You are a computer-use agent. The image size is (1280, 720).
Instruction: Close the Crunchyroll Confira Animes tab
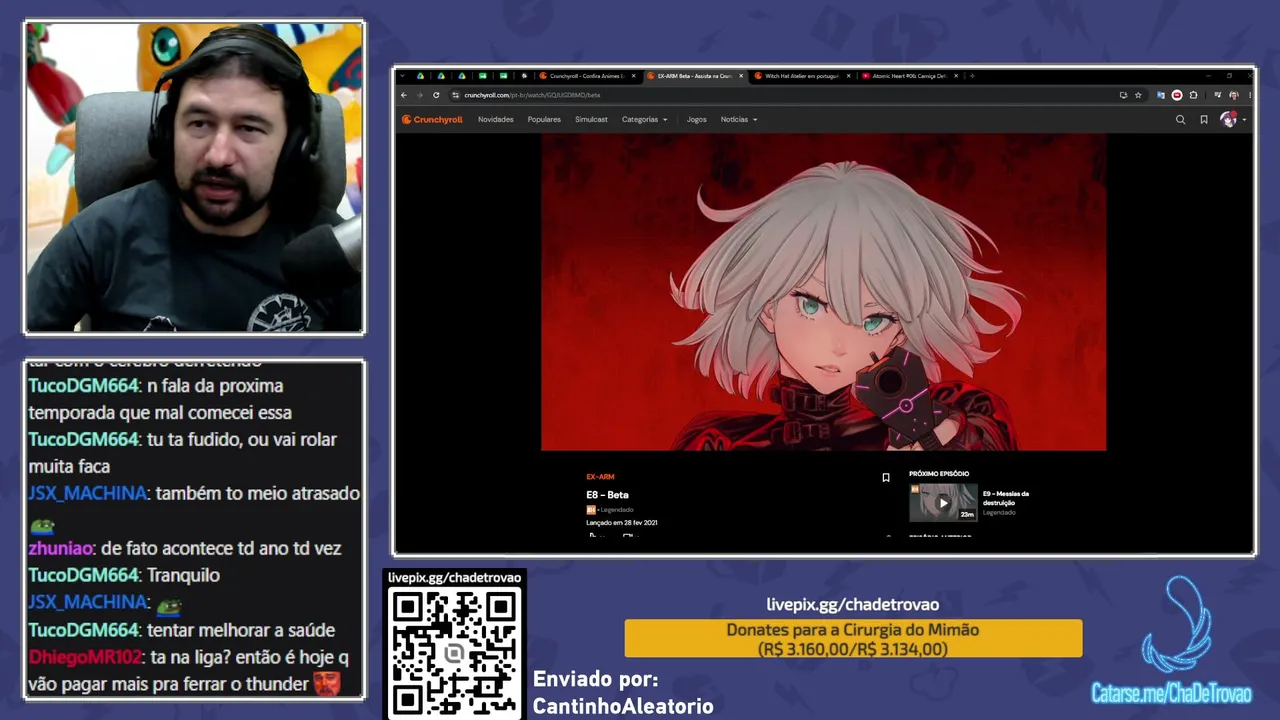[633, 76]
